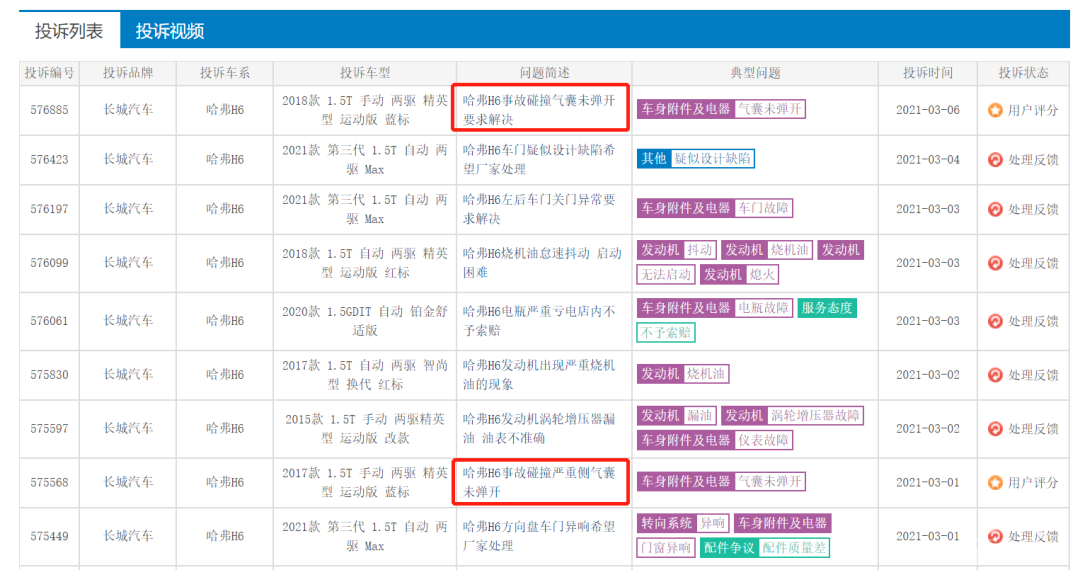The height and width of the screenshot is (570, 1080).
Task: Click the 处理反馈 status icon for complaint 576197
Action: pyautogui.click(x=995, y=209)
